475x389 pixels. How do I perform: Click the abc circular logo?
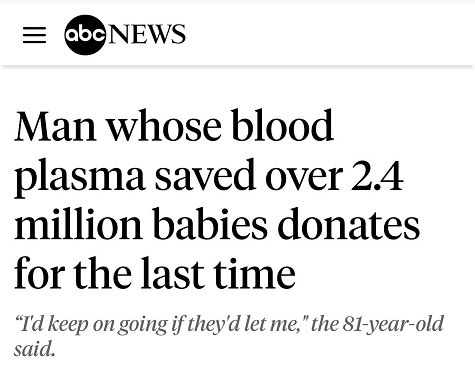[x=85, y=35]
